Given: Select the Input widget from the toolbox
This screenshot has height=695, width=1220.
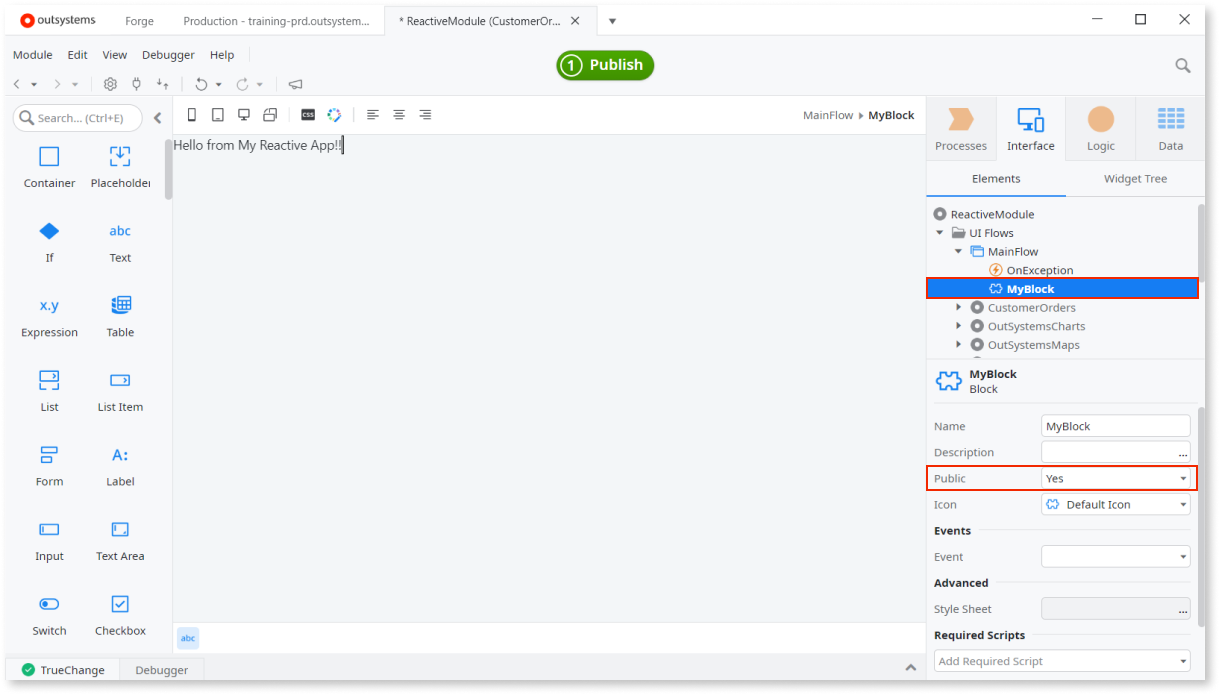Looking at the screenshot, I should coord(49,540).
